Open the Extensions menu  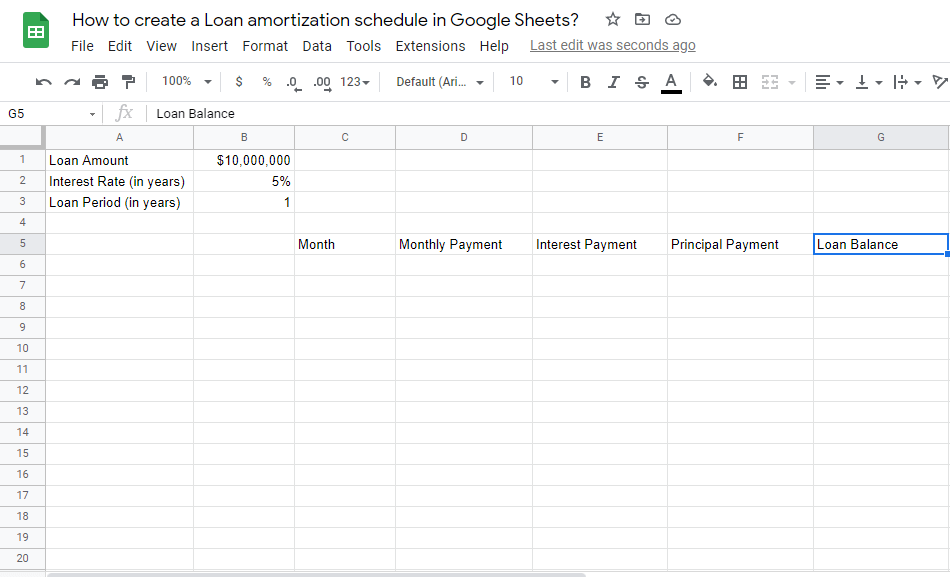430,46
